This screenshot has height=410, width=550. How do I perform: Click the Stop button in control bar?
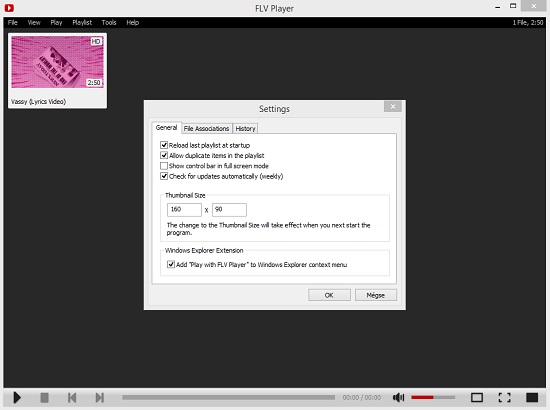[x=45, y=398]
